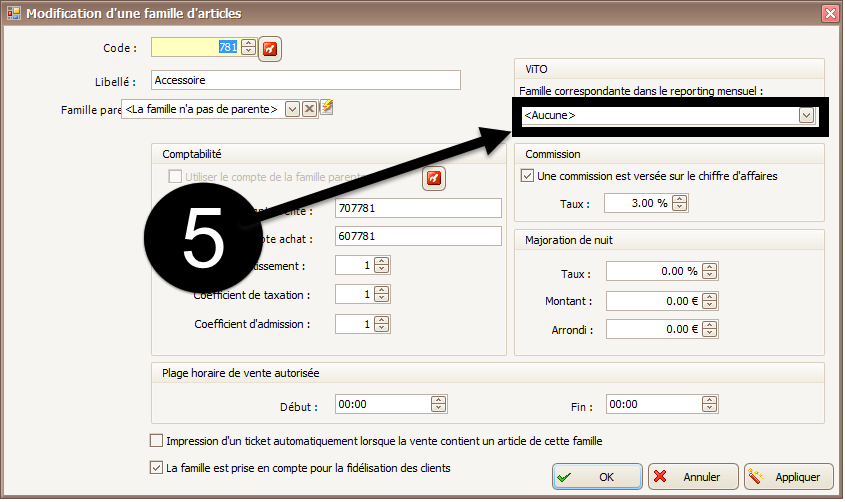Click purchase account field 607781

[x=418, y=236]
